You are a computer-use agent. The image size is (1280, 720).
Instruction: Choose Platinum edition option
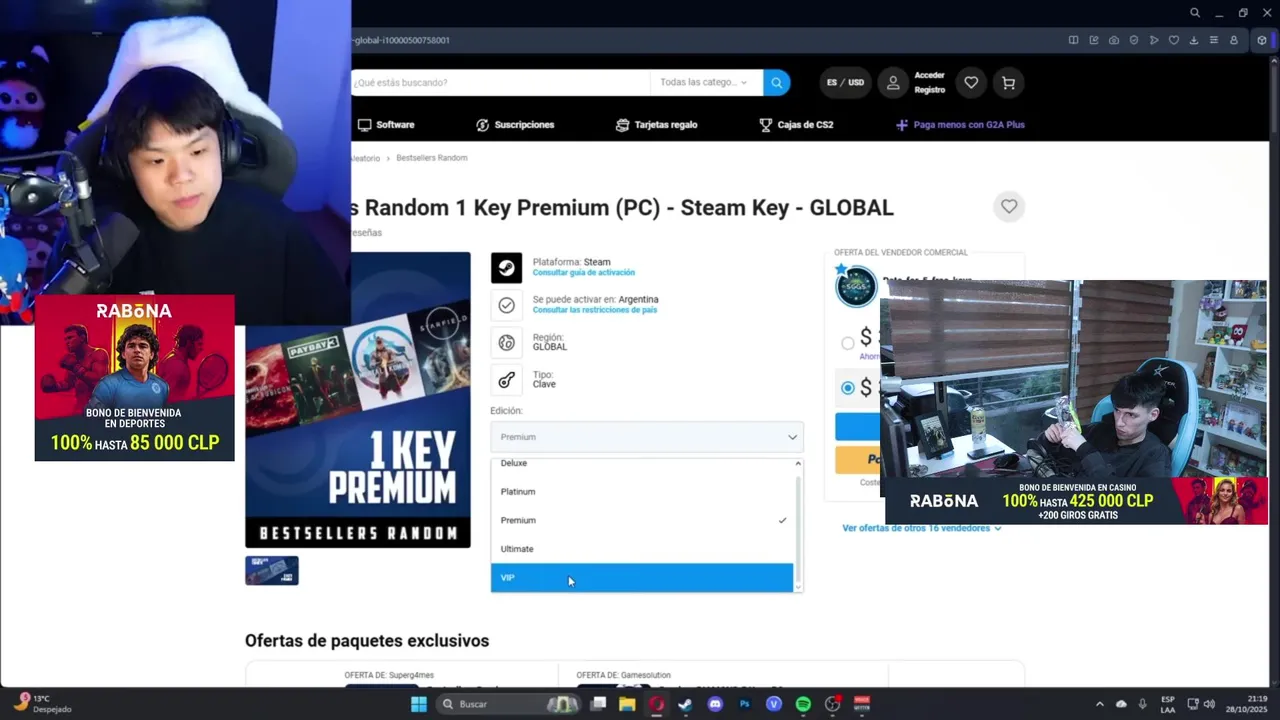(642, 492)
